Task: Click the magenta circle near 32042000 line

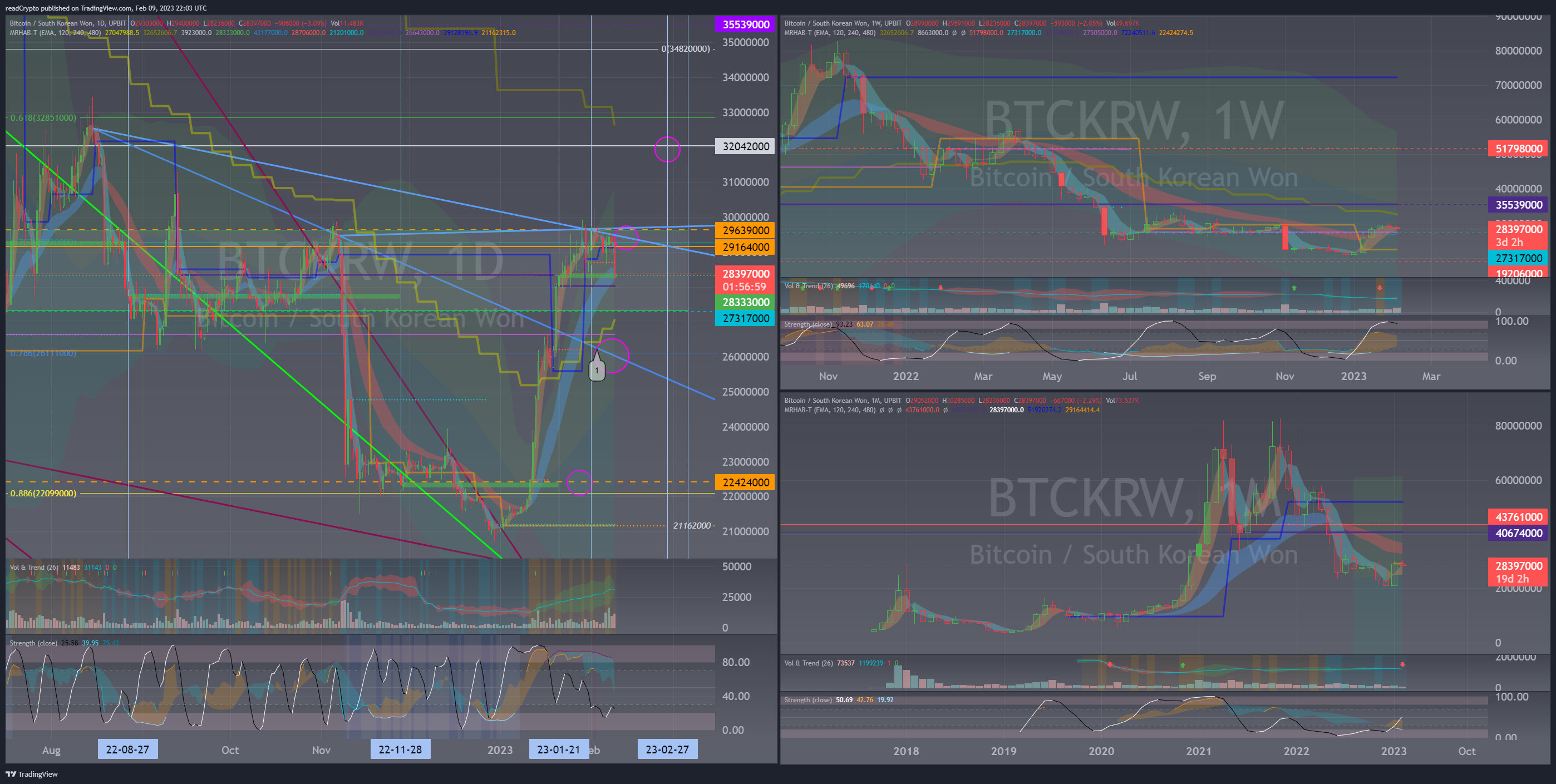Action: click(x=667, y=149)
